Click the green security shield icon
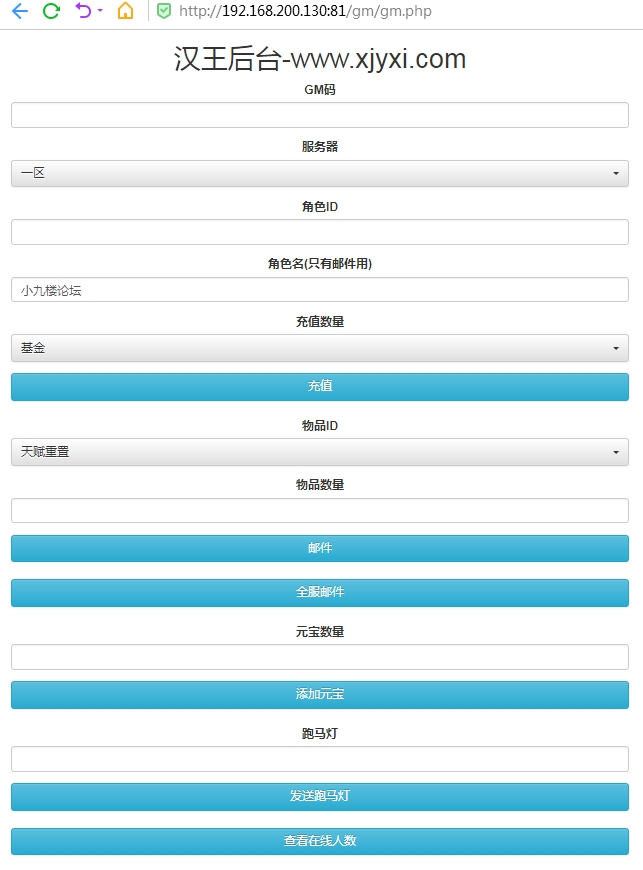 pos(164,12)
